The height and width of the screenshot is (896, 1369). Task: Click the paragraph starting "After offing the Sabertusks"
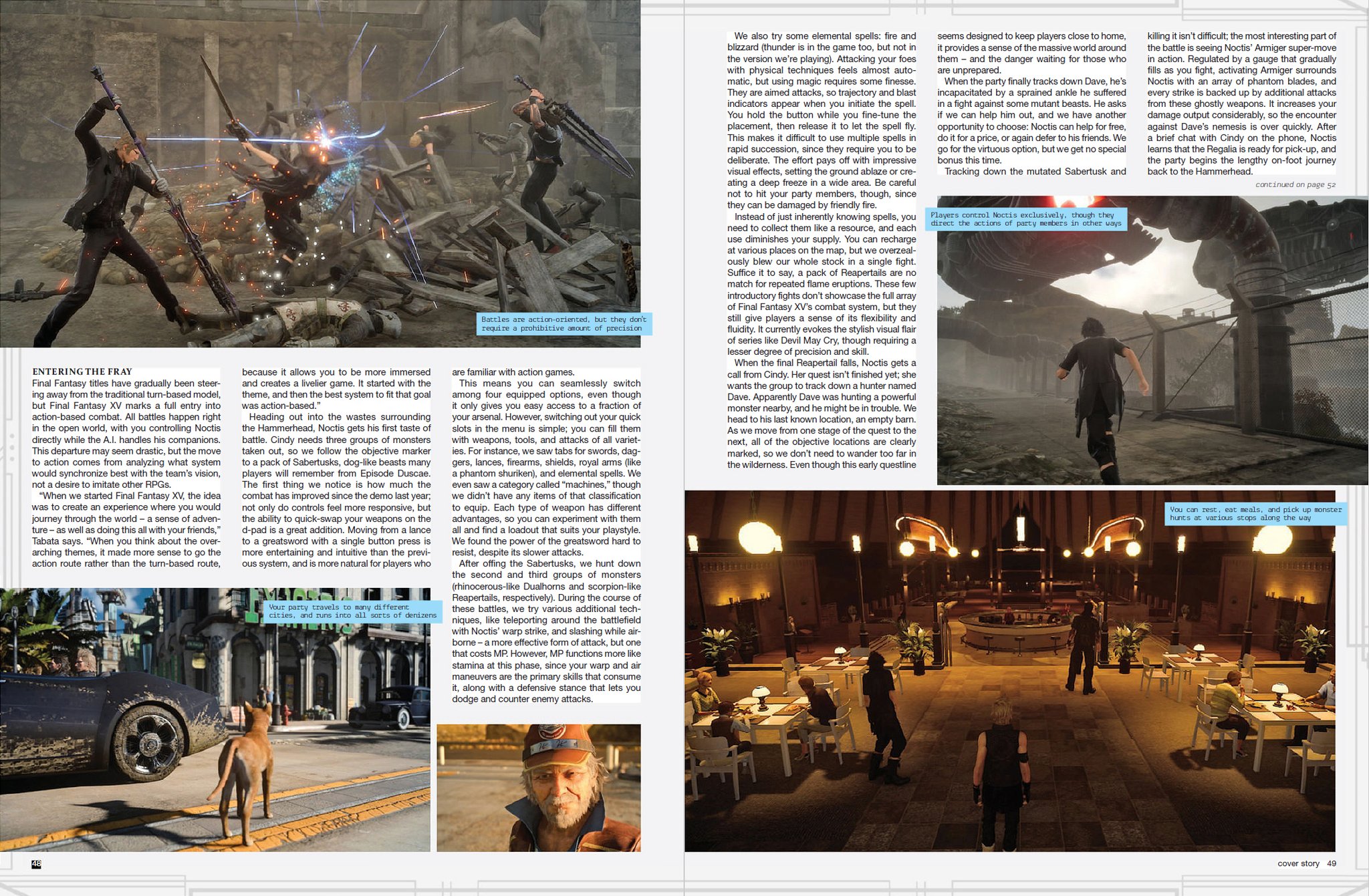click(x=546, y=631)
